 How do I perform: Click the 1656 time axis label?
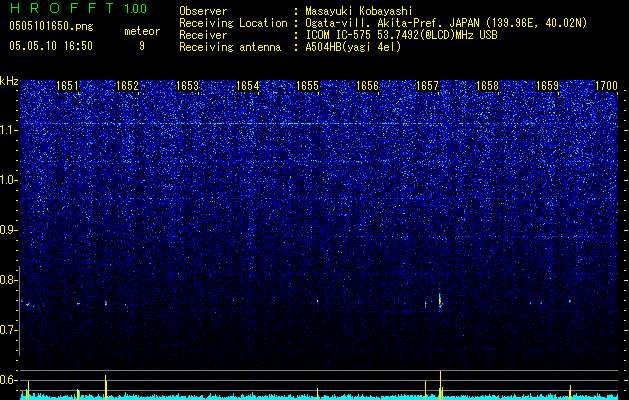[367, 86]
